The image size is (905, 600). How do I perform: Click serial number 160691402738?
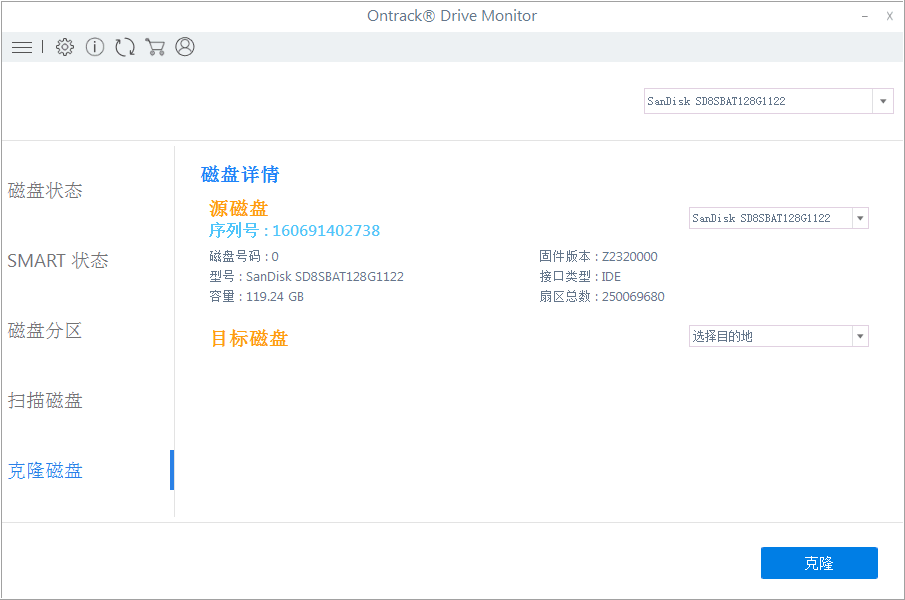tap(326, 231)
